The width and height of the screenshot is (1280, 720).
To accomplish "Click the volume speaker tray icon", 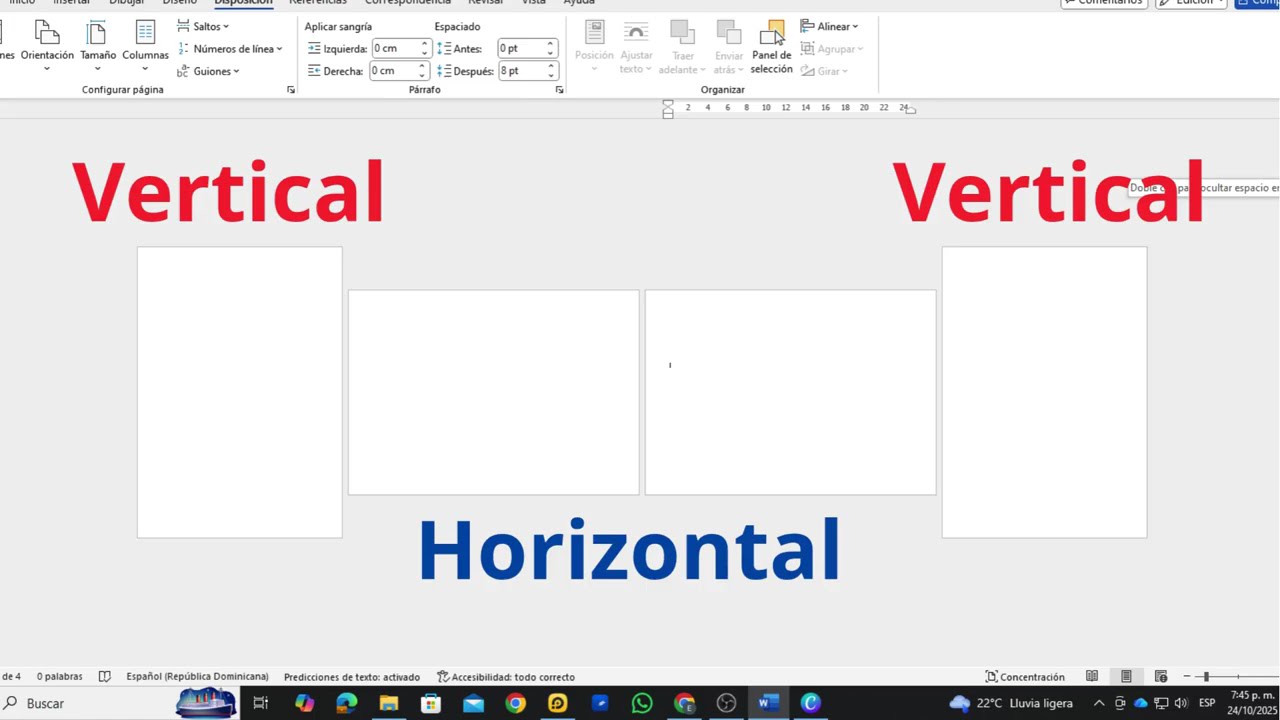I will click(1181, 704).
